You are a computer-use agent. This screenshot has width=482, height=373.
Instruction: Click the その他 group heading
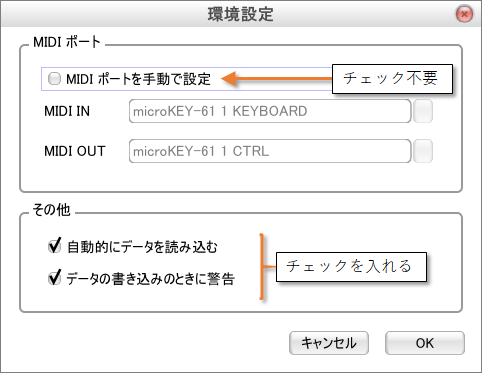pyautogui.click(x=51, y=210)
